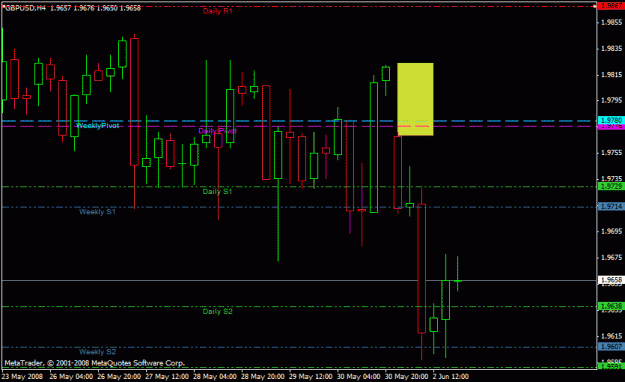Click the 28 May 20:00 time label
625x382 pixels.
[x=262, y=376]
